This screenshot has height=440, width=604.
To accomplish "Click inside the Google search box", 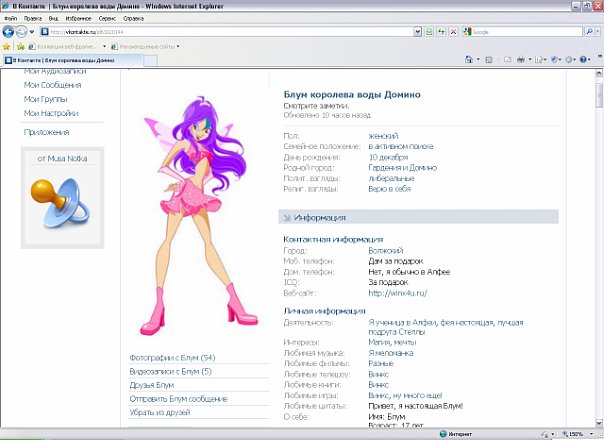I will [x=525, y=31].
